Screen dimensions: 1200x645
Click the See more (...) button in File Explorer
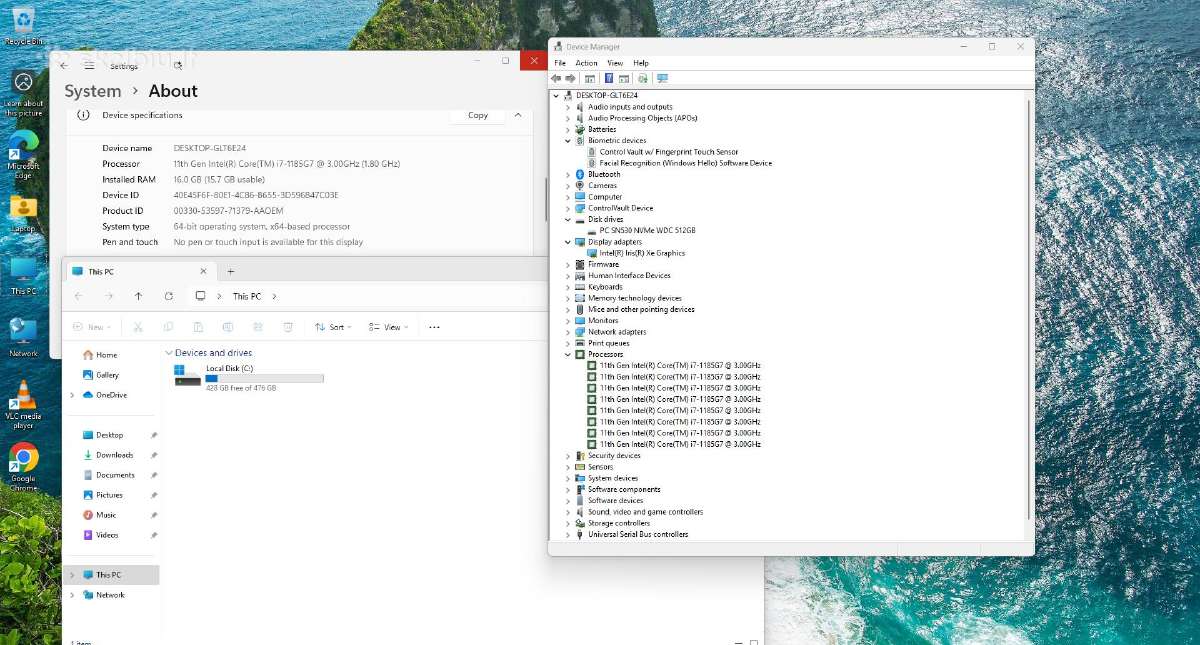[x=434, y=327]
